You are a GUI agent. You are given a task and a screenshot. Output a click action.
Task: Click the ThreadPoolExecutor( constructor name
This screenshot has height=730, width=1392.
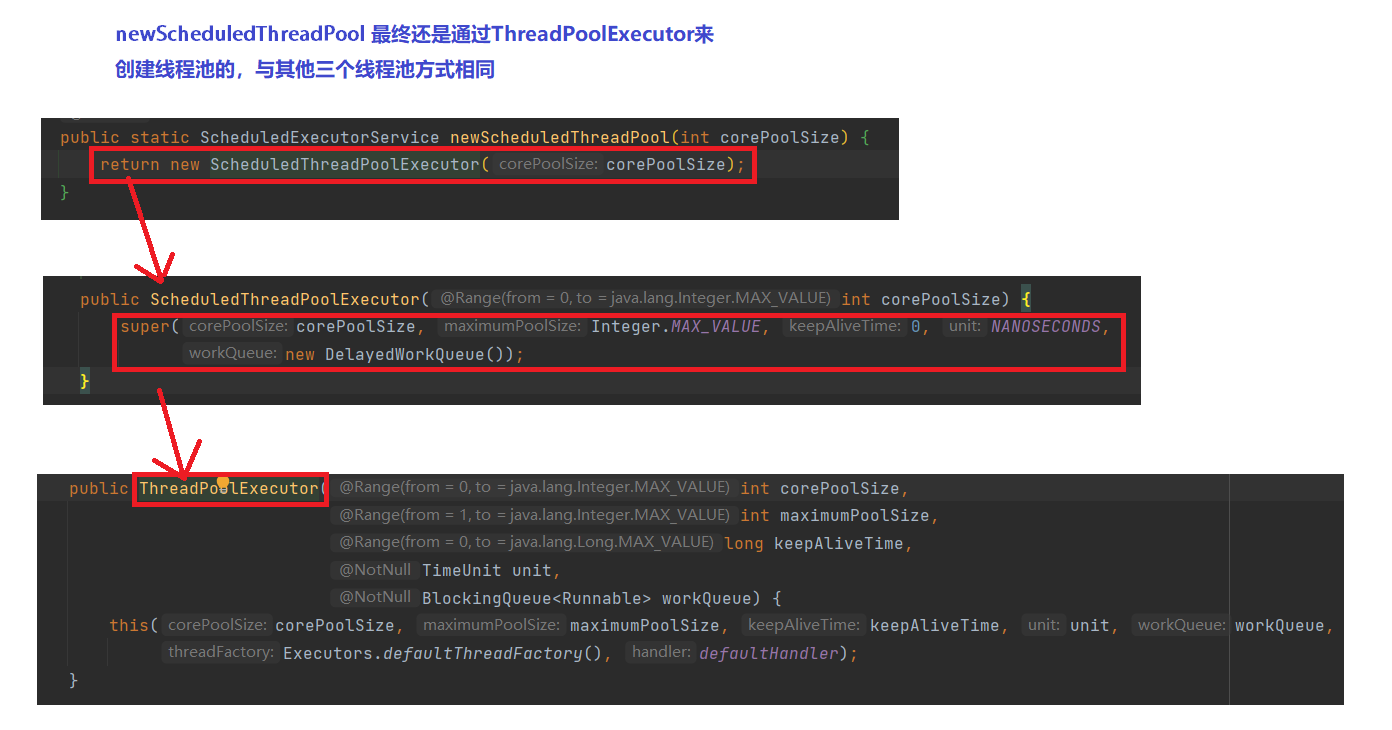pyautogui.click(x=228, y=488)
